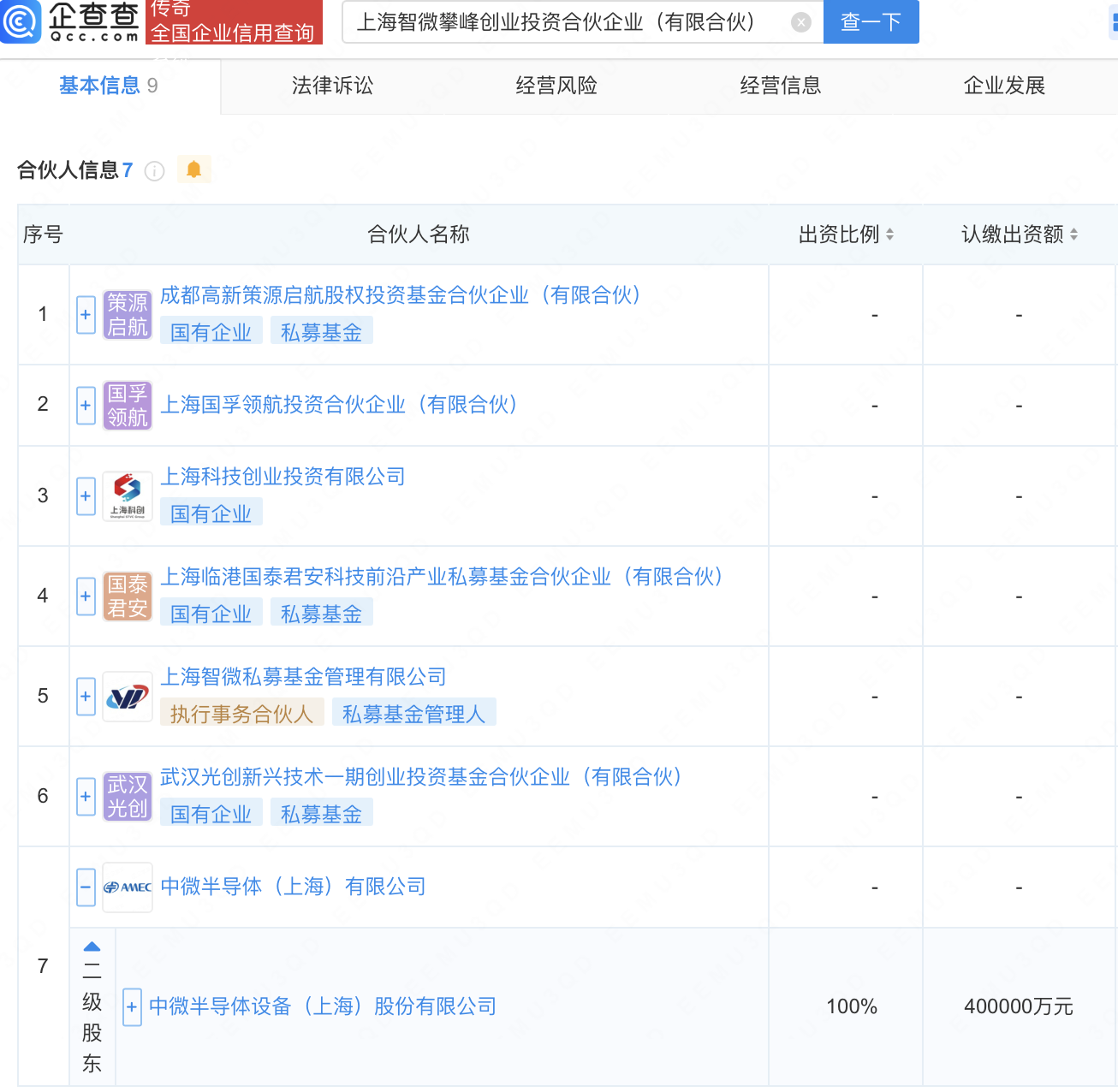Click the 策源启航 purple logo badge
Image resolution: width=1118 pixels, height=1092 pixels.
coord(128,315)
